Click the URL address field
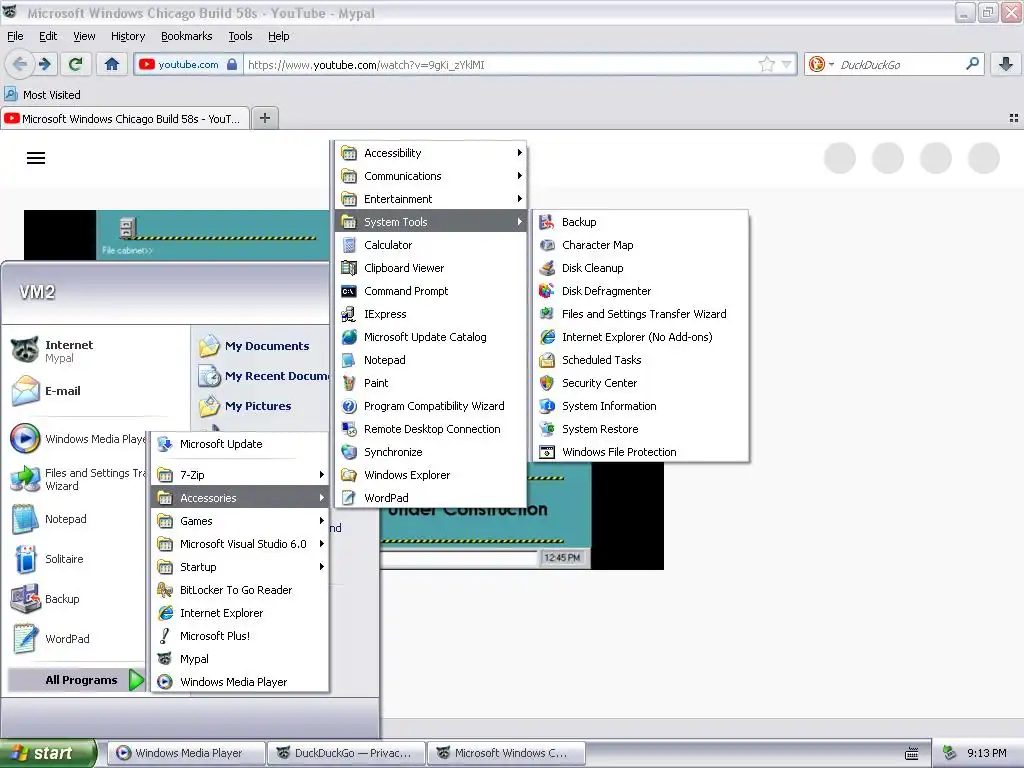1024x768 pixels. click(500, 65)
